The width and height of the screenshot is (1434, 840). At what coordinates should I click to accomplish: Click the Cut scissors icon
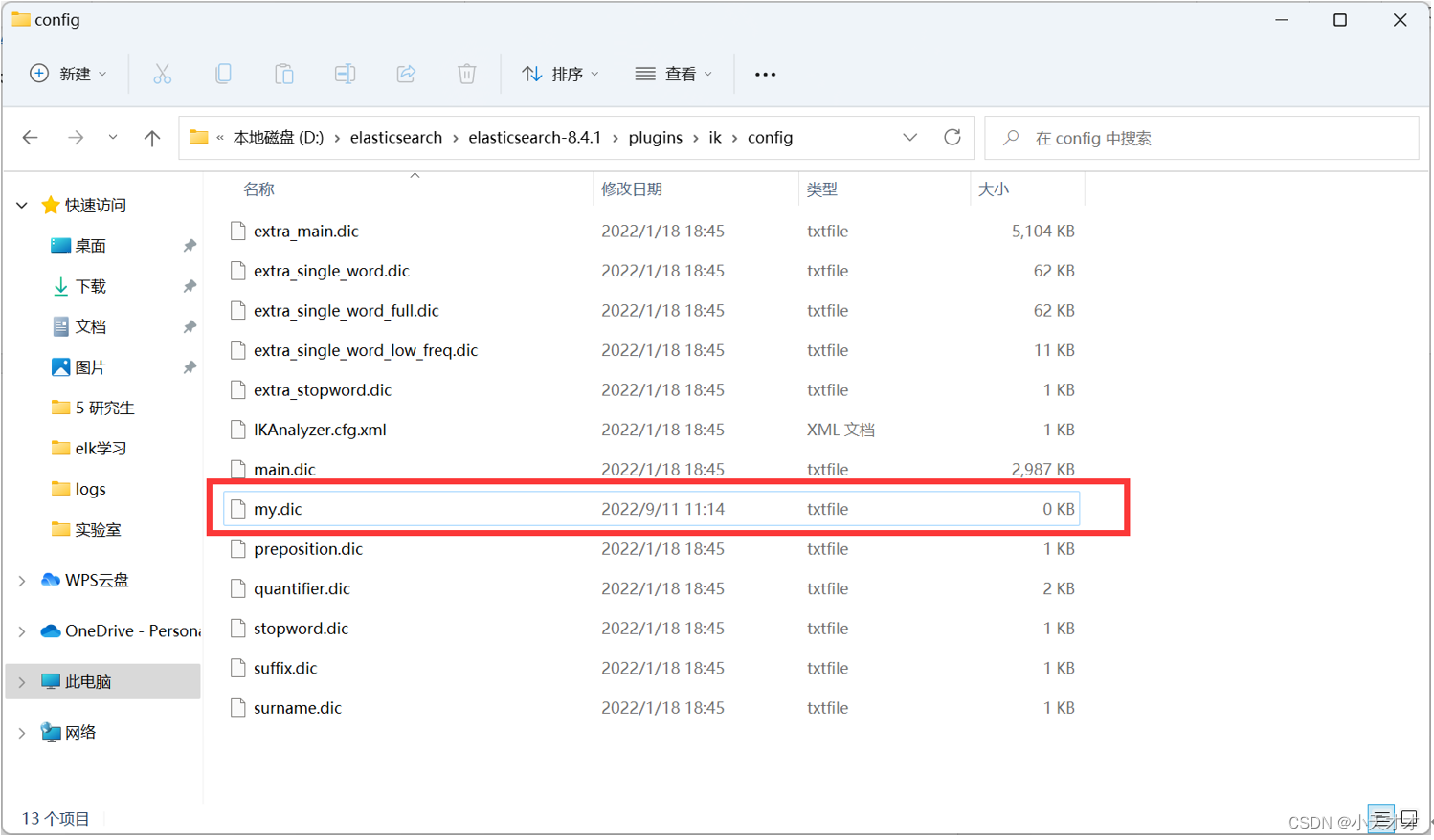tap(163, 74)
